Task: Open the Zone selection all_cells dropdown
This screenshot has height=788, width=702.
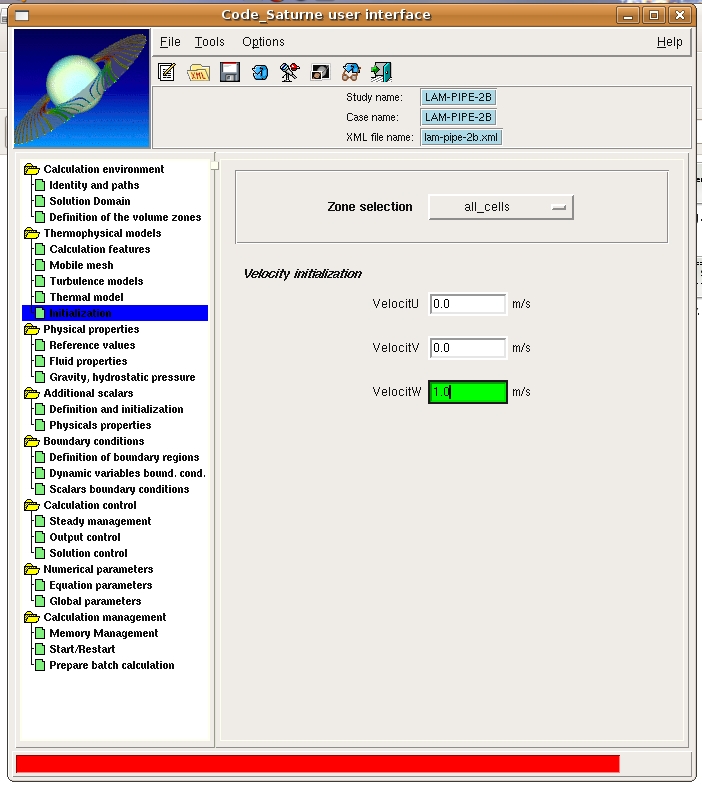Action: 500,207
